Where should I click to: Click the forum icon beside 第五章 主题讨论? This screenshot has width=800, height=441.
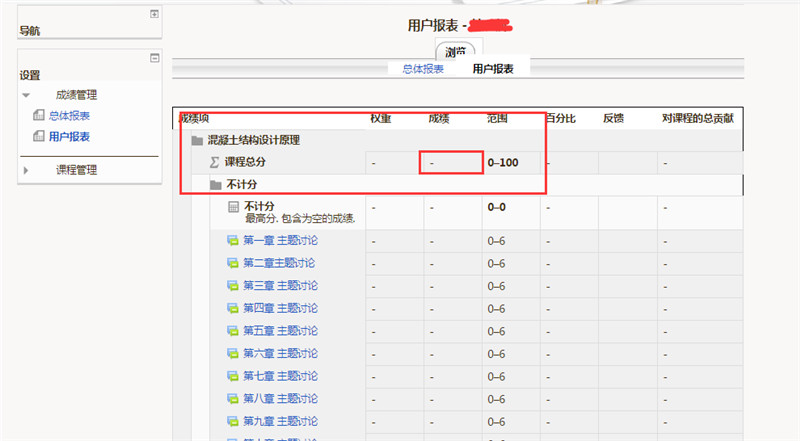[232, 331]
